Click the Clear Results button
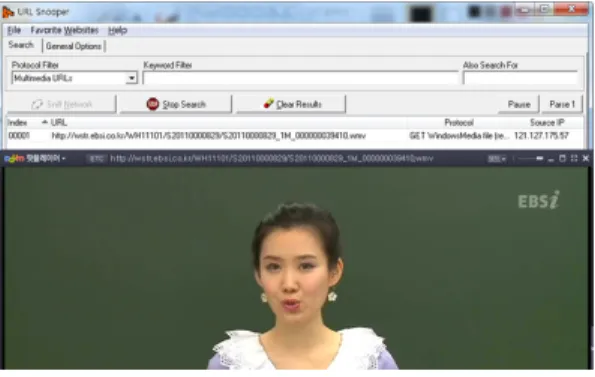Viewport: 595px width, 377px height. click(x=291, y=104)
